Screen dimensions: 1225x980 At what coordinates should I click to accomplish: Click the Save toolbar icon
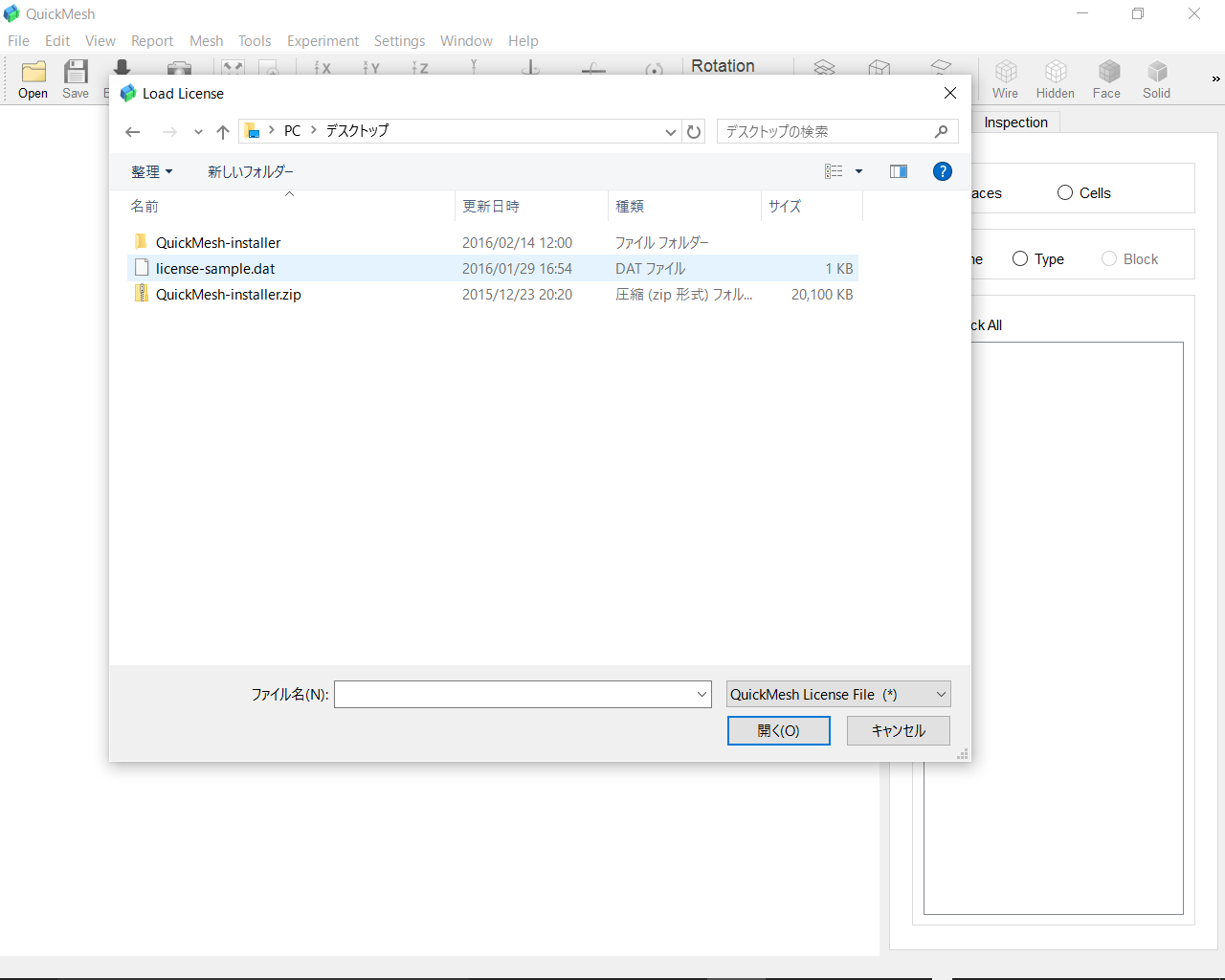[76, 78]
